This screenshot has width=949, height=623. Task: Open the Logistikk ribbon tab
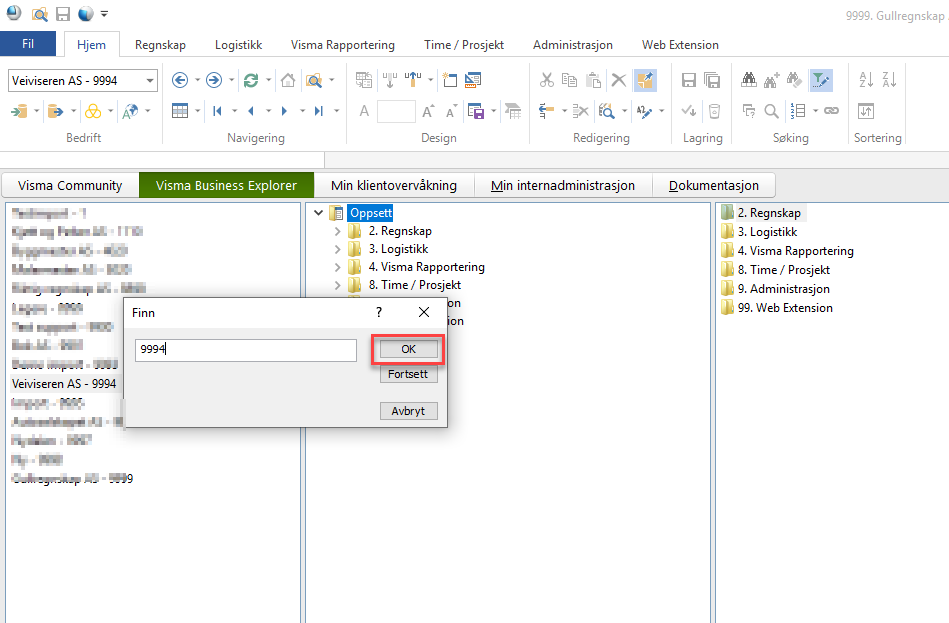pyautogui.click(x=238, y=45)
